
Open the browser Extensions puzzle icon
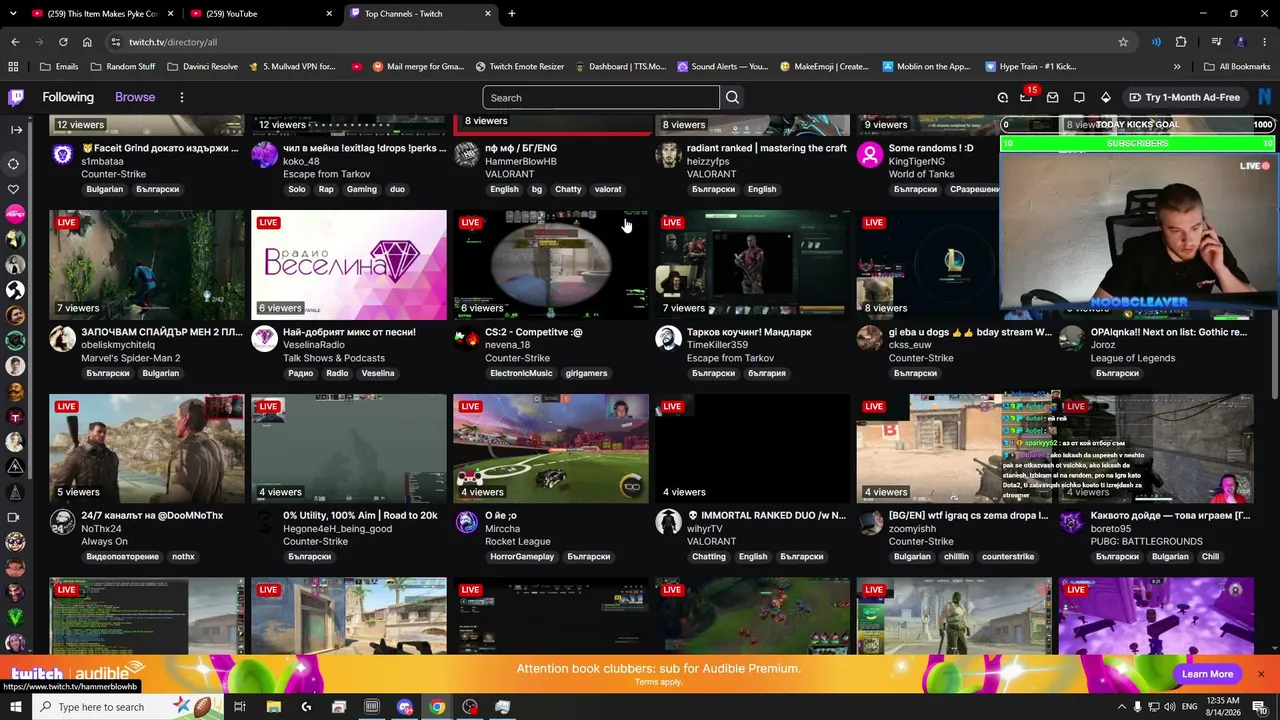pyautogui.click(x=1181, y=42)
